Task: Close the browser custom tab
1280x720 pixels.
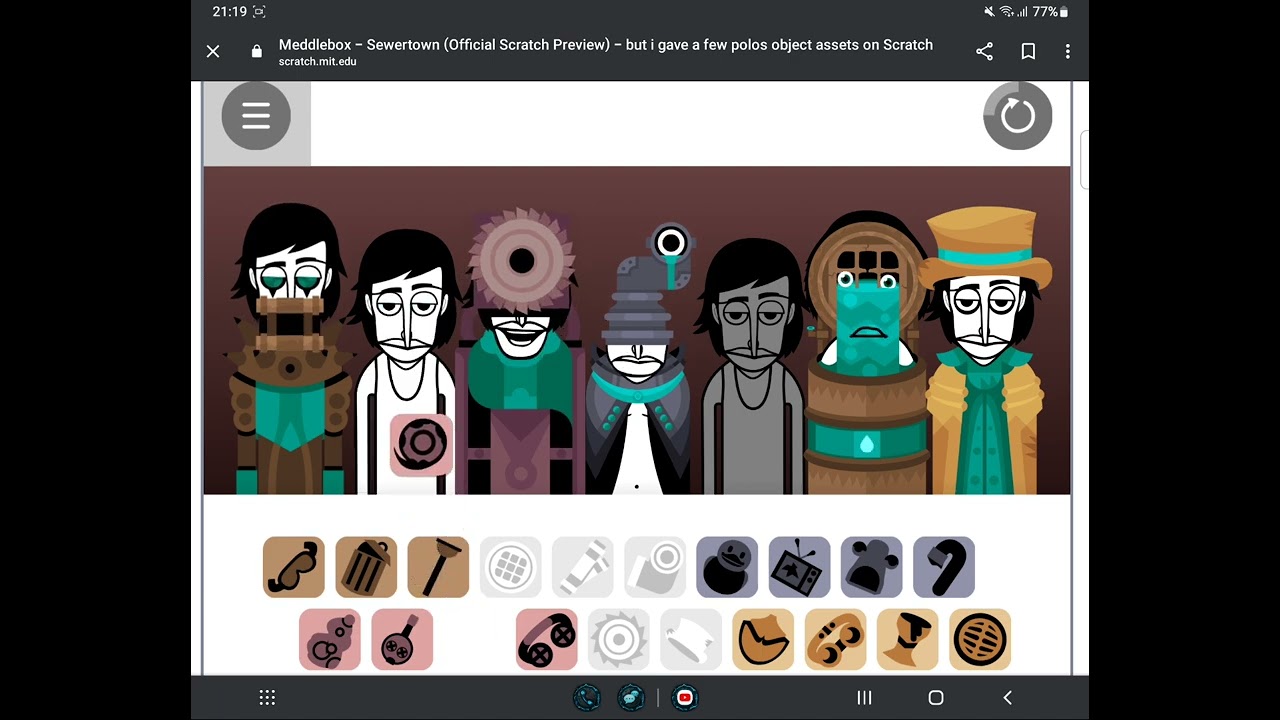Action: point(213,51)
